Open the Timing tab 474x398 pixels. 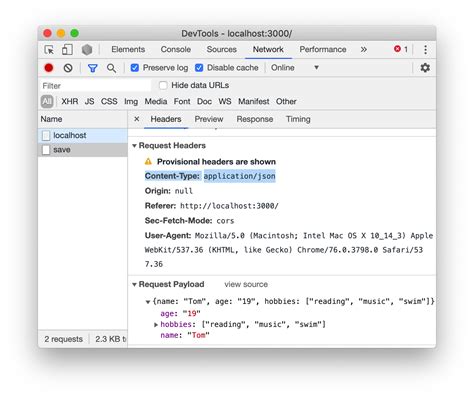[x=298, y=119]
